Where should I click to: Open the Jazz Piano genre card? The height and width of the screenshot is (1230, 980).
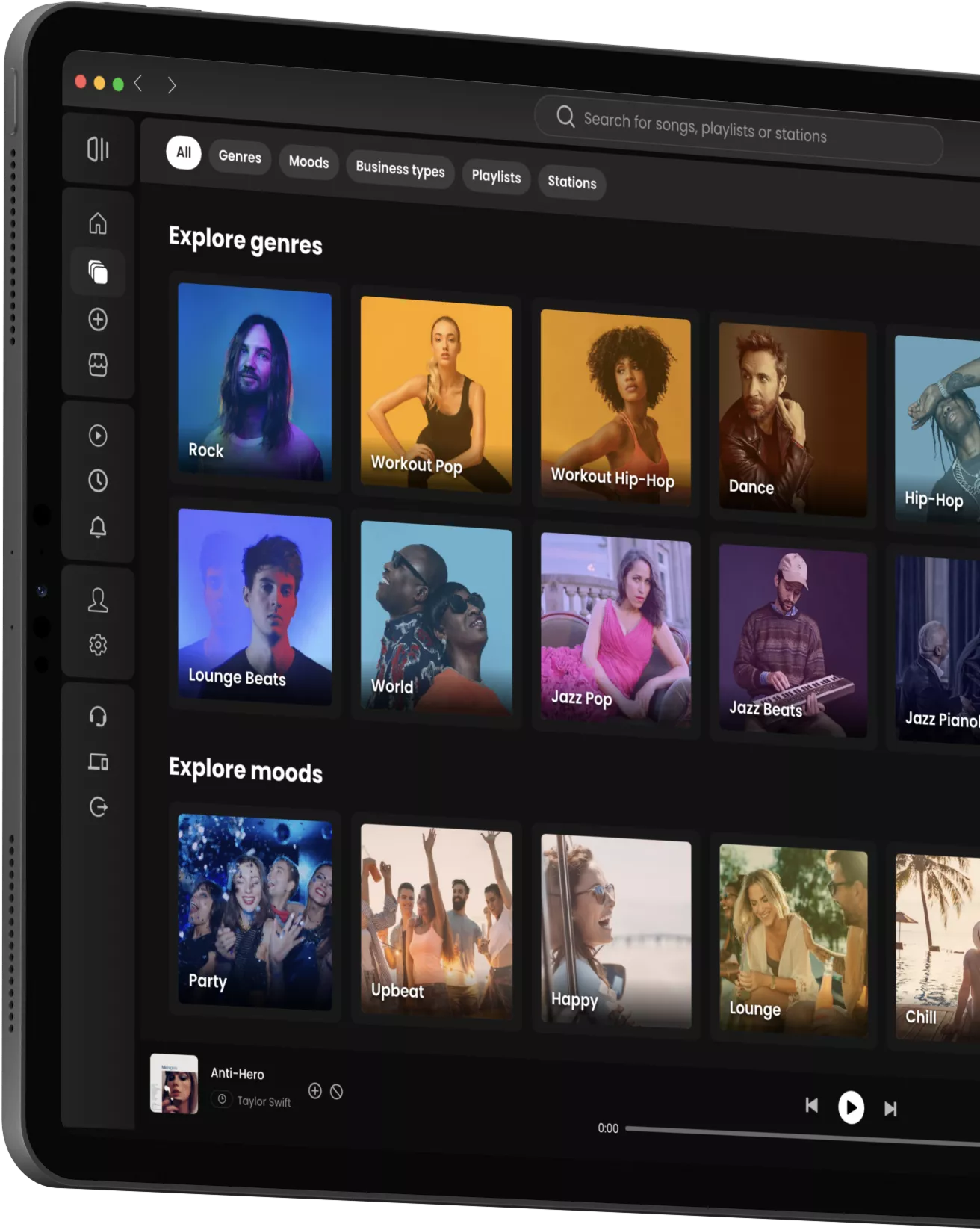point(937,649)
